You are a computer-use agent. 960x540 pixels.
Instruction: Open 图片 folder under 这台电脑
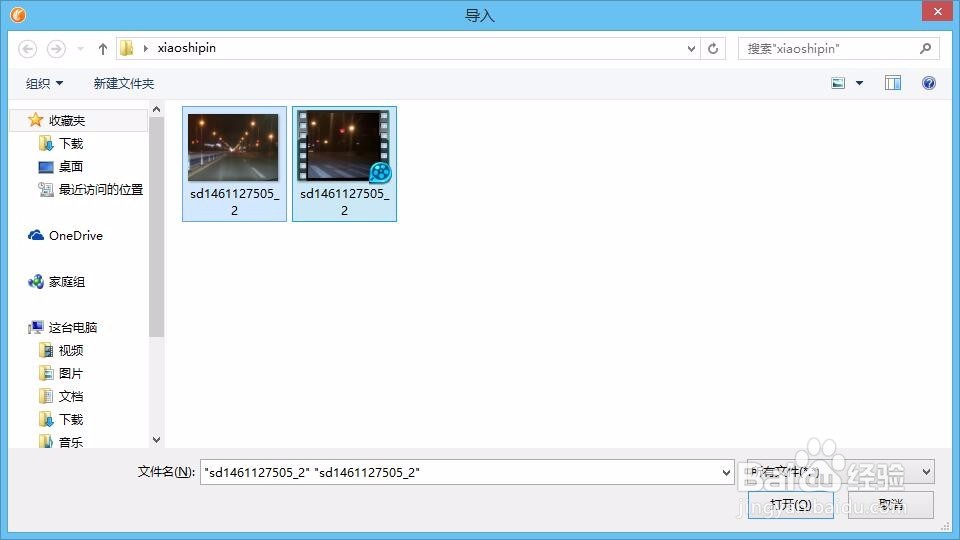click(x=71, y=373)
